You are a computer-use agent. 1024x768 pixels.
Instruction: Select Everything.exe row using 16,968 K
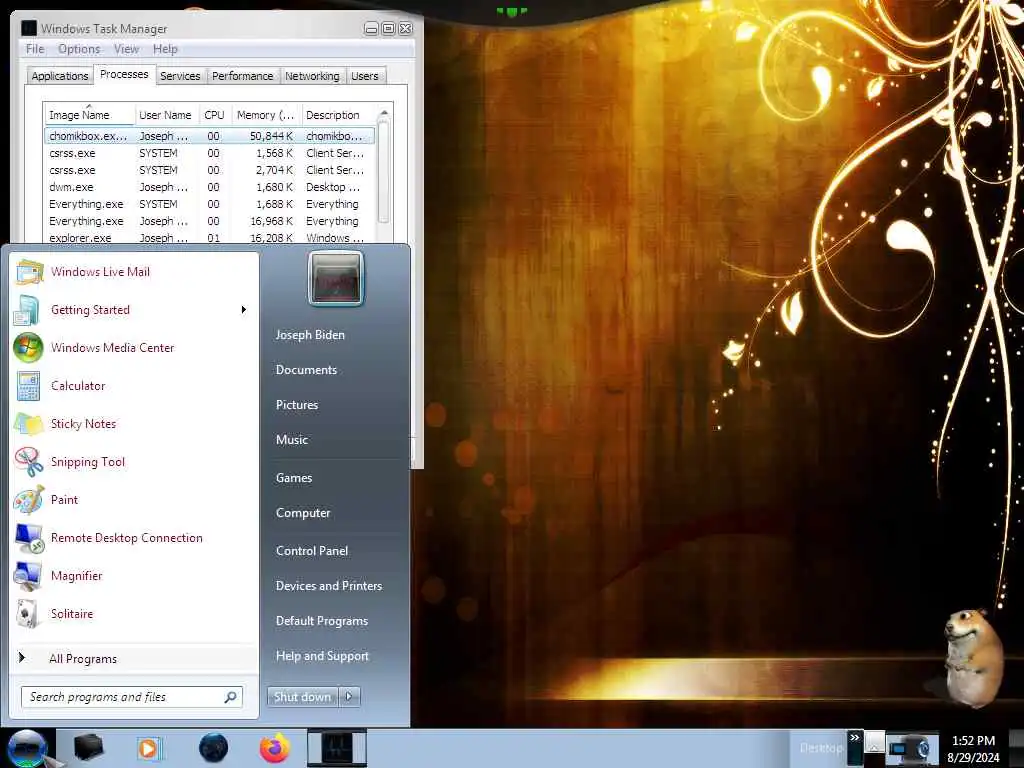(x=210, y=221)
